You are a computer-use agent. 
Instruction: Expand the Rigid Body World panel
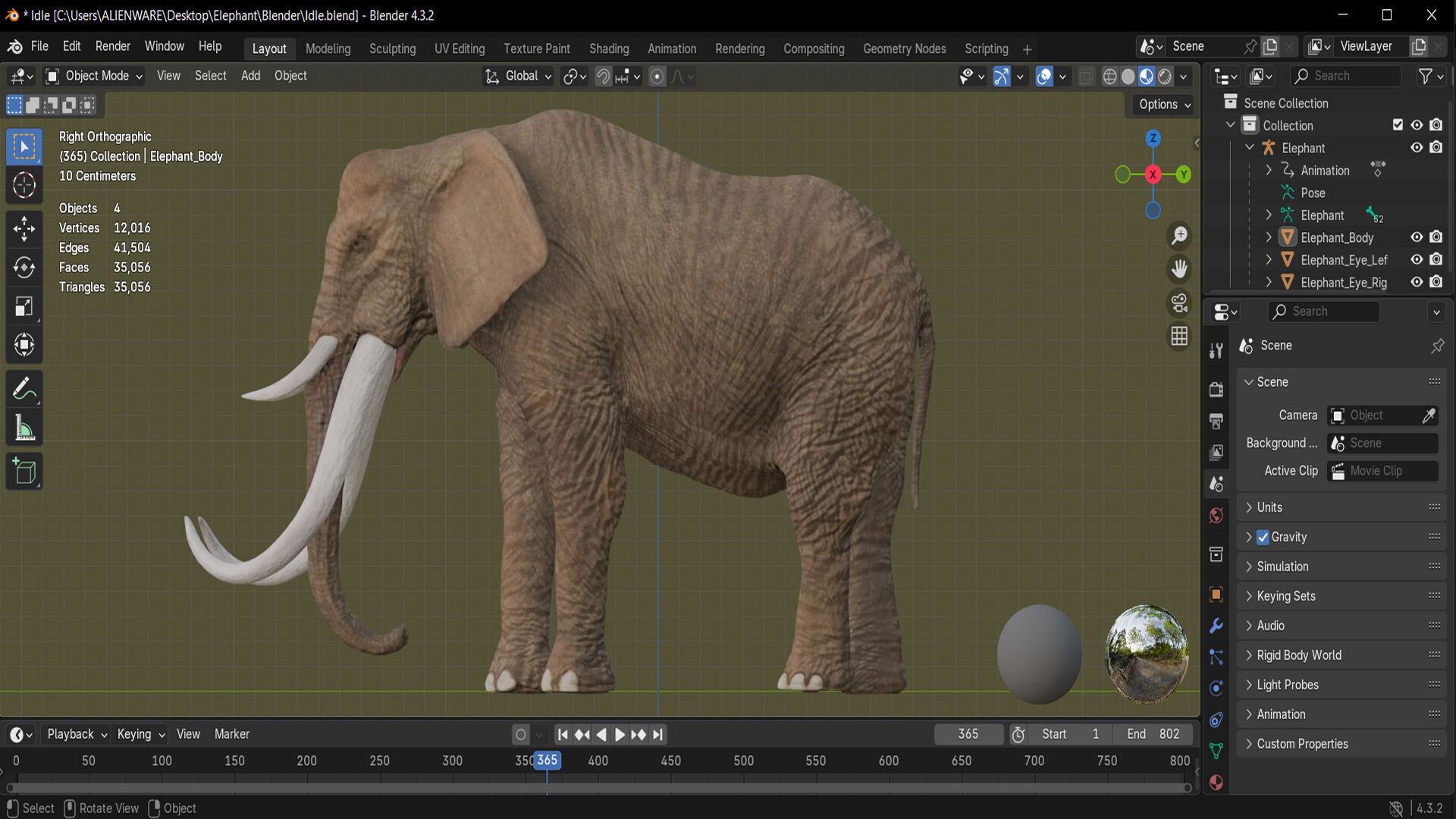coord(1341,655)
